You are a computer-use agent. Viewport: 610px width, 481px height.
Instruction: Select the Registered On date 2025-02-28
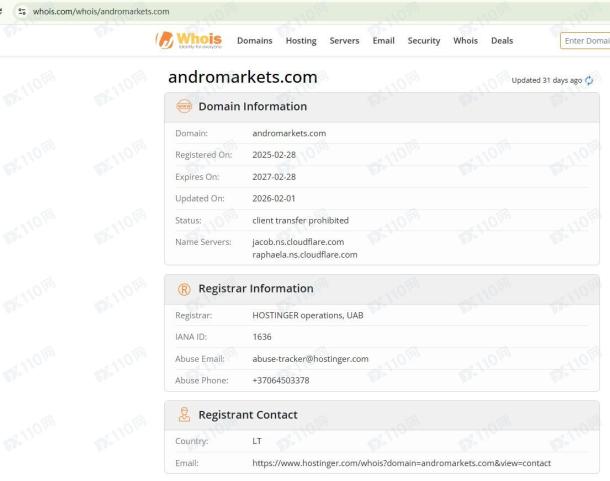point(274,155)
